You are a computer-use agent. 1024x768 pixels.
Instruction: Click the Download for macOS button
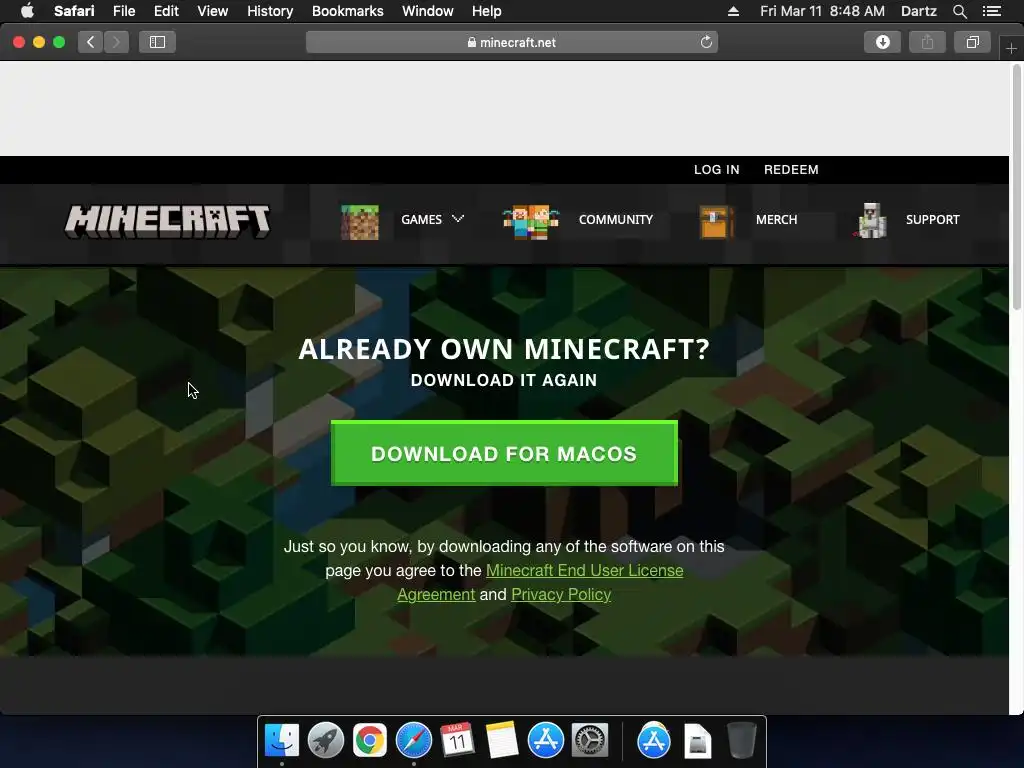[504, 453]
